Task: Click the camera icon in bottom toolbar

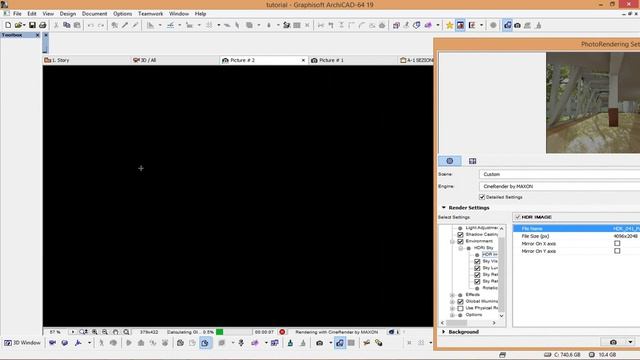Action: (320, 343)
